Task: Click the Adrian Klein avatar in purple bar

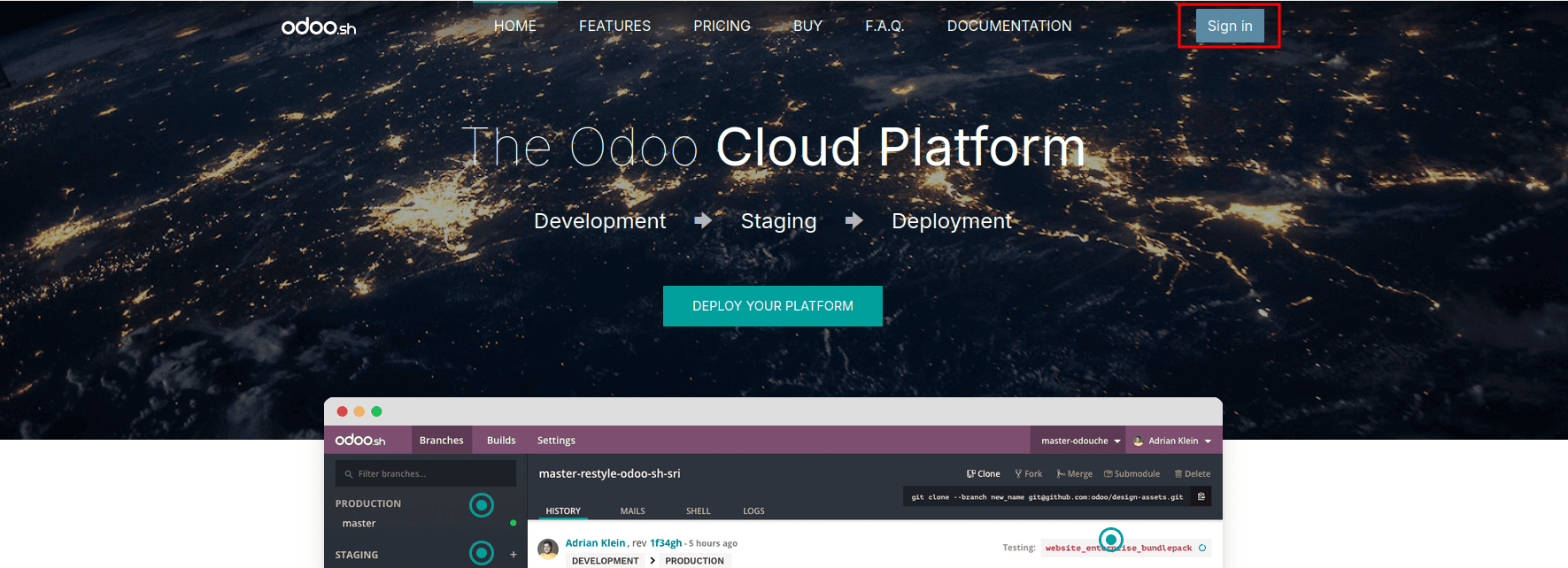Action: pos(1139,441)
